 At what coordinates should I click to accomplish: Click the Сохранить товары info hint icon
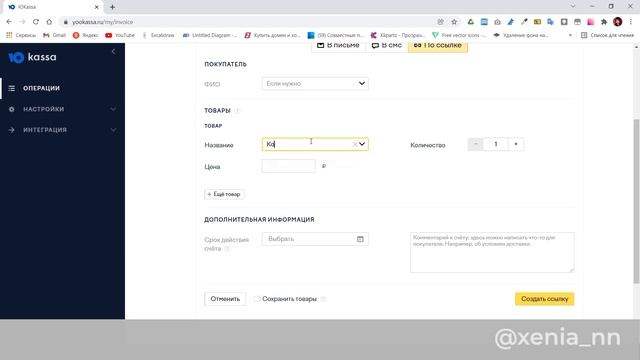pyautogui.click(x=323, y=299)
